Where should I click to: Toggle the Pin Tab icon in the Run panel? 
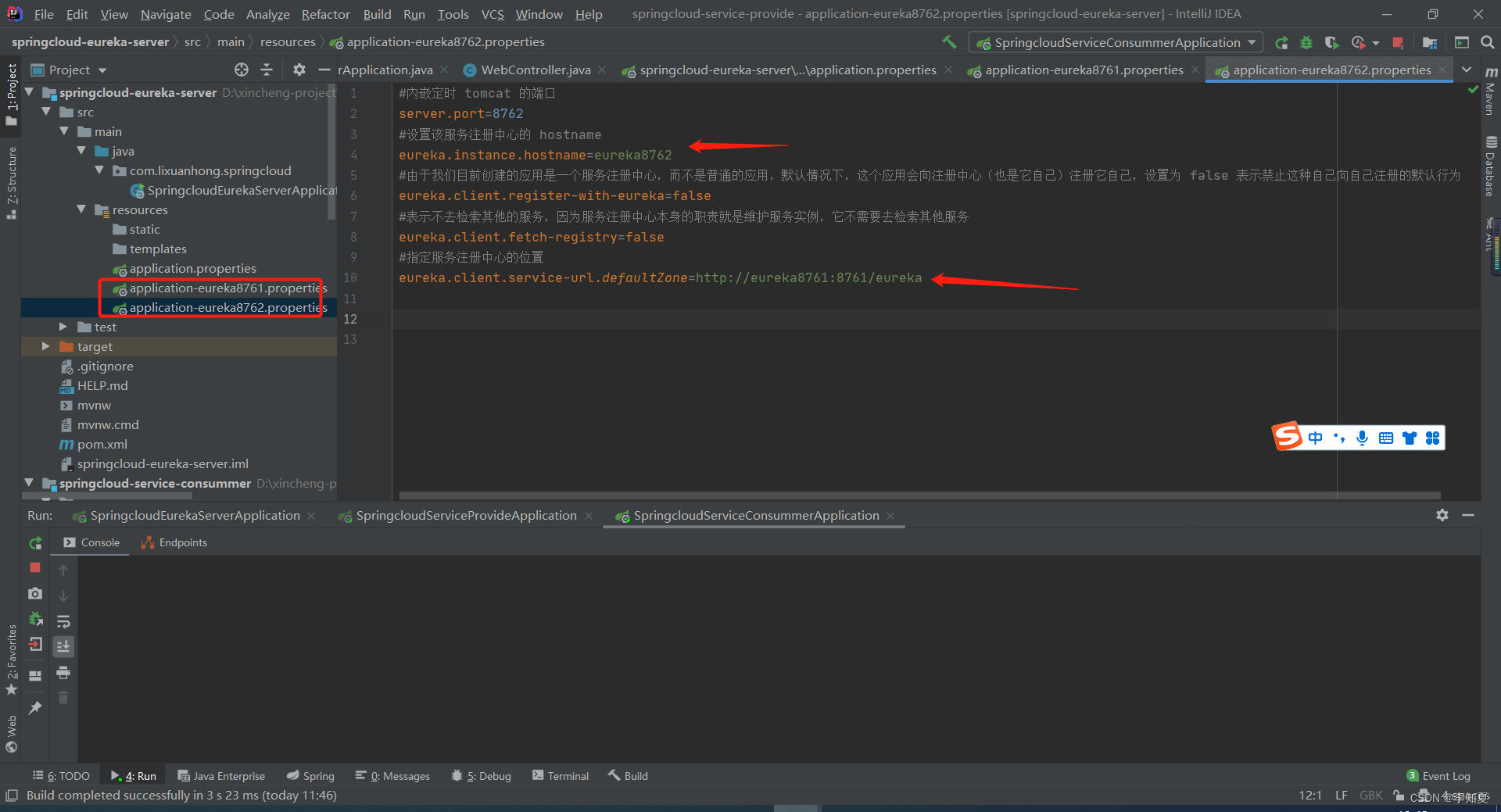(x=35, y=708)
